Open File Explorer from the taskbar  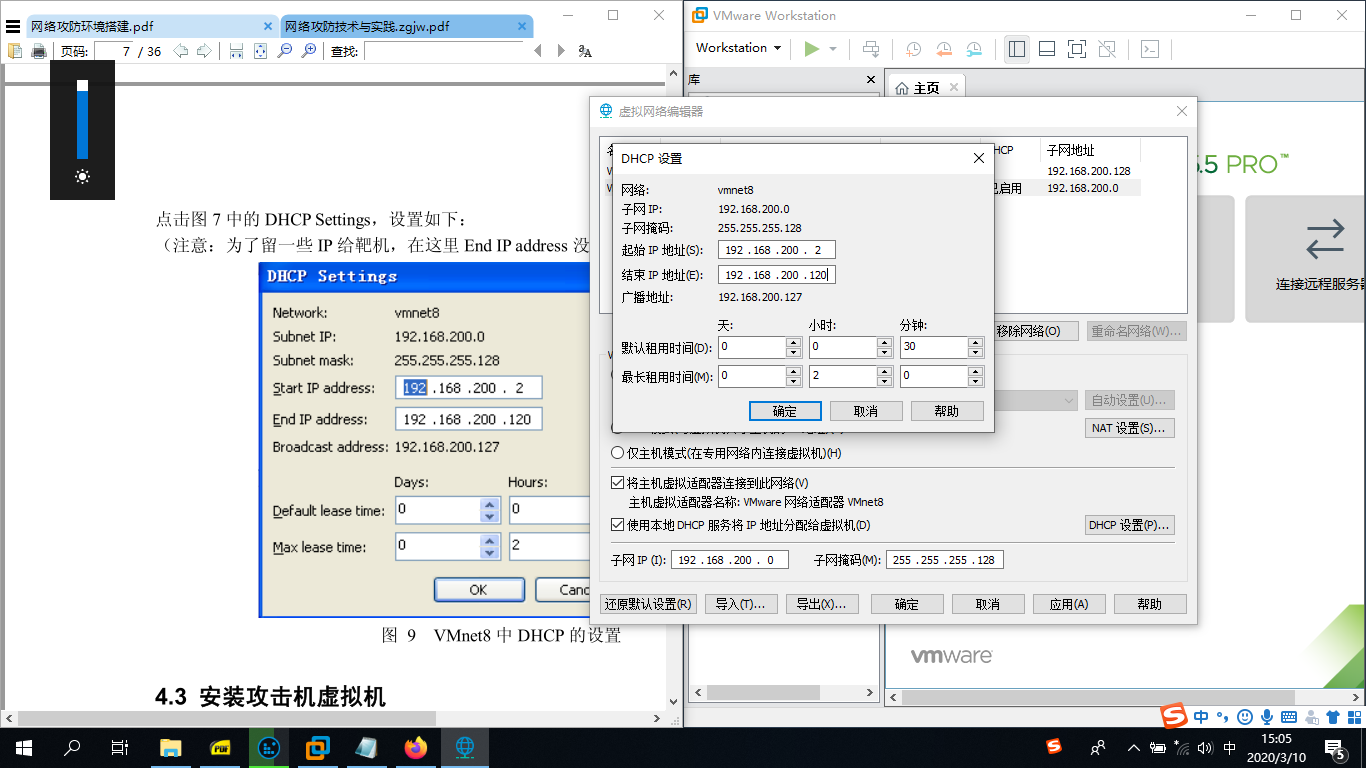170,747
